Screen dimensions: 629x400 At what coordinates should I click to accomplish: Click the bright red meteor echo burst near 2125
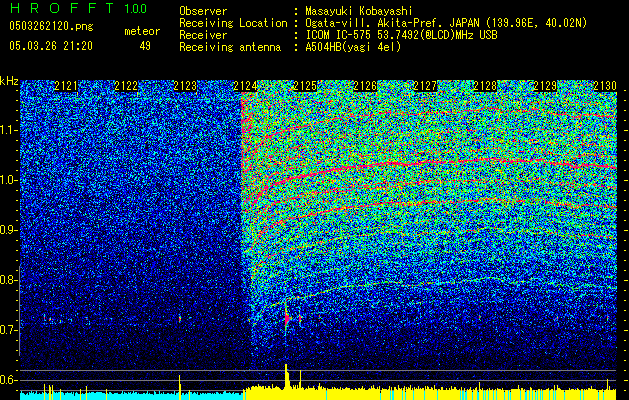click(287, 319)
